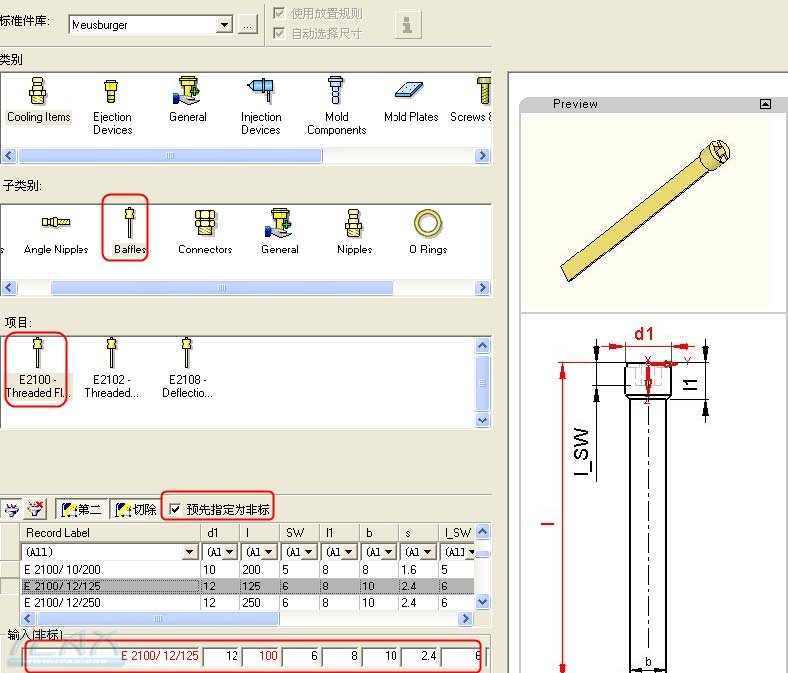Choose the O Rings subcategory
Screen dimensions: 788x673
(428, 230)
